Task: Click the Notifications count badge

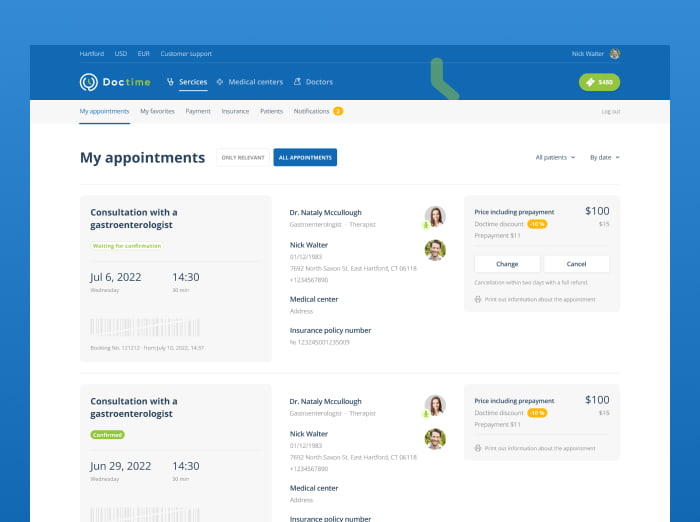Action: [338, 111]
